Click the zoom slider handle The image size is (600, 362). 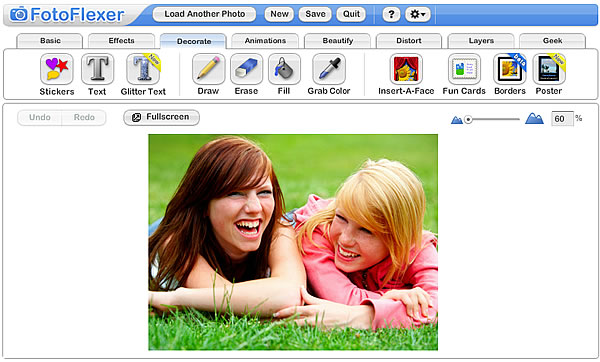tap(468, 120)
